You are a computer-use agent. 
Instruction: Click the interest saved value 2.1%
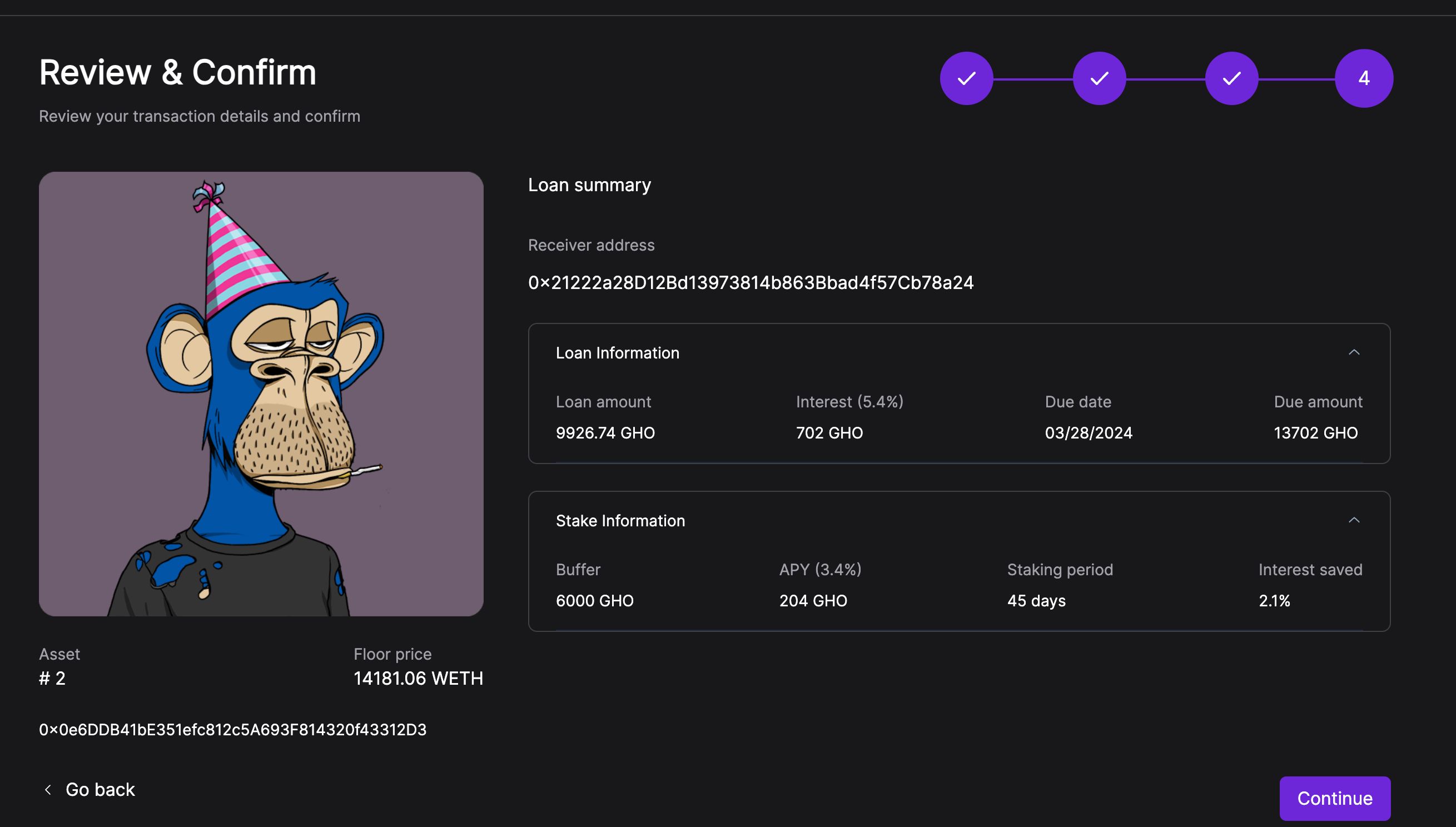(x=1274, y=600)
